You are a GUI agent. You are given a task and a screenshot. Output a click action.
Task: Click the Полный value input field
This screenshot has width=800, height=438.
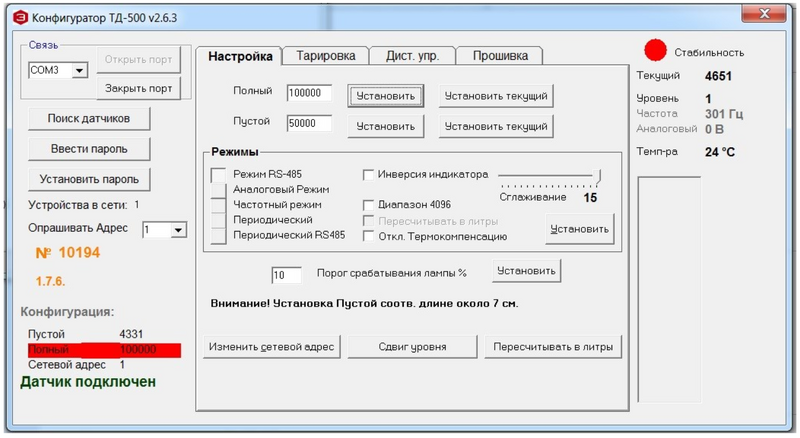309,93
